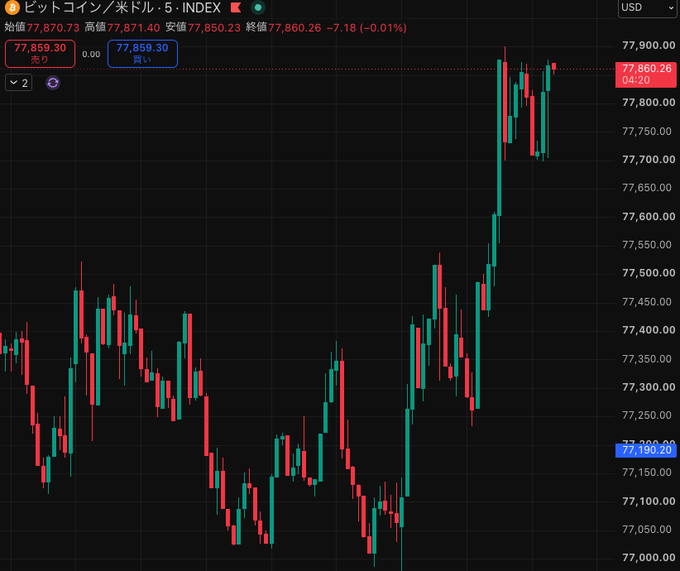Click the current price label 77,860.26

coord(646,74)
